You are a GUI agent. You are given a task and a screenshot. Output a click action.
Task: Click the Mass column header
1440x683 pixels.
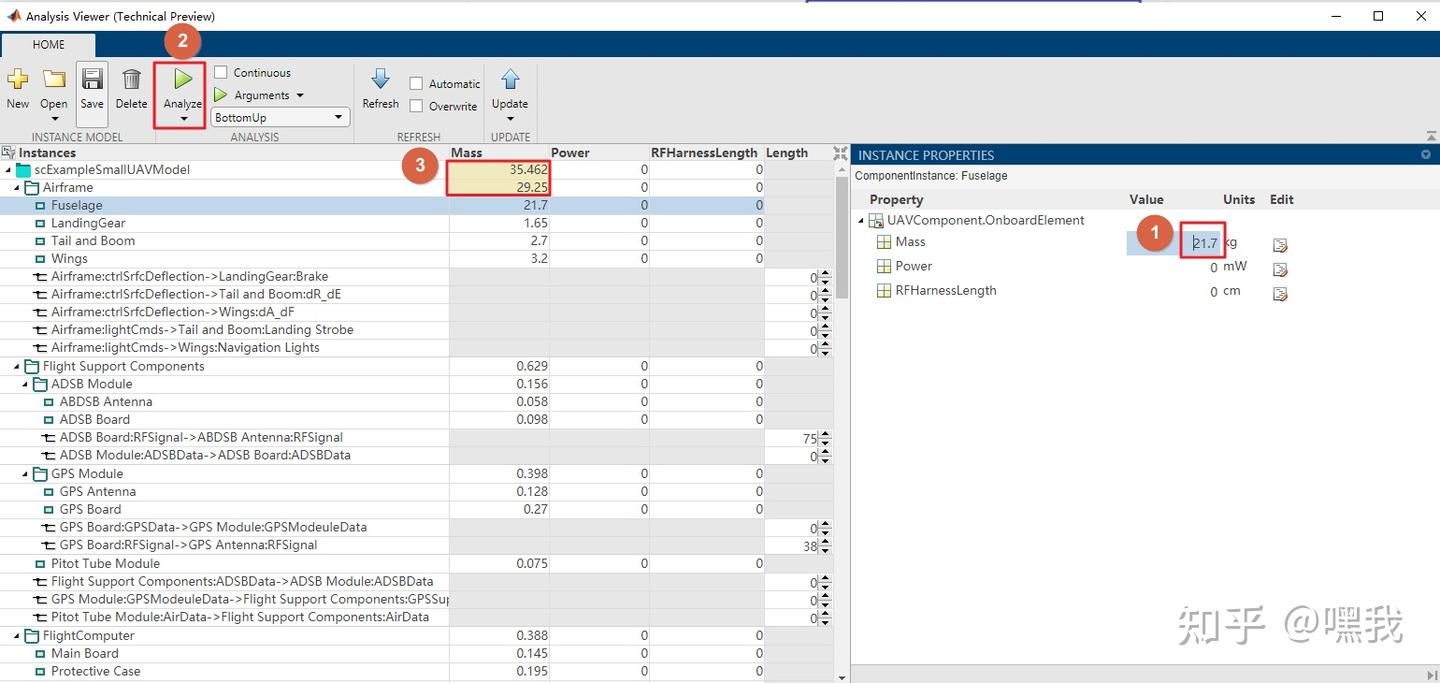click(x=467, y=153)
